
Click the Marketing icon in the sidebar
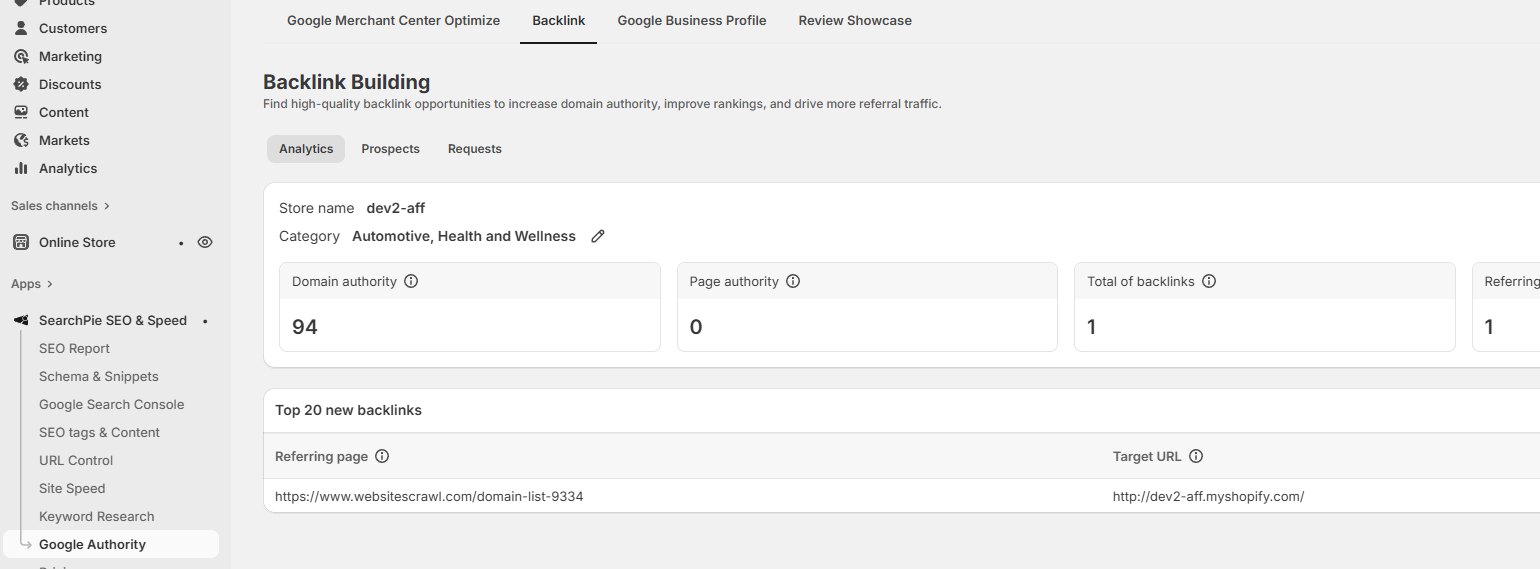(21, 57)
